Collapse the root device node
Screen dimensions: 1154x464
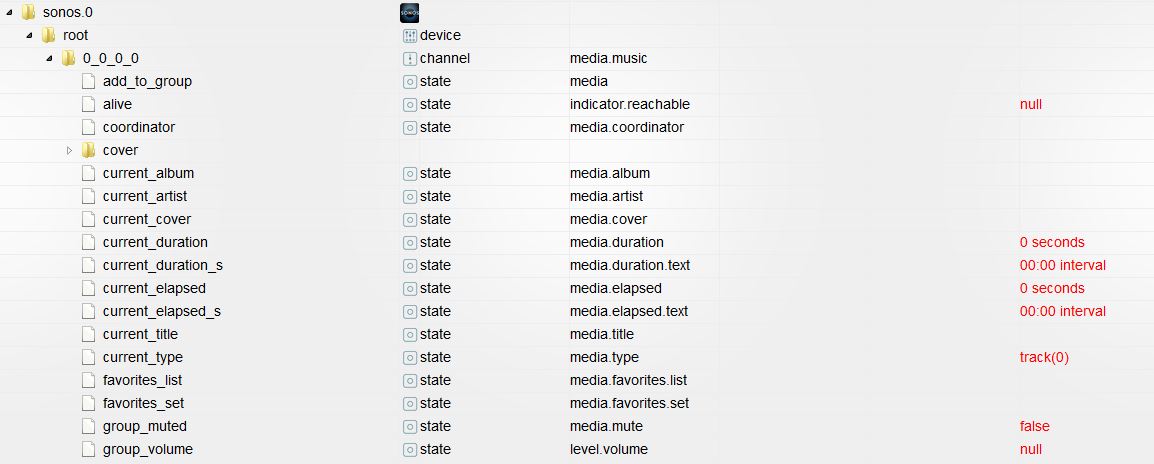(x=29, y=35)
